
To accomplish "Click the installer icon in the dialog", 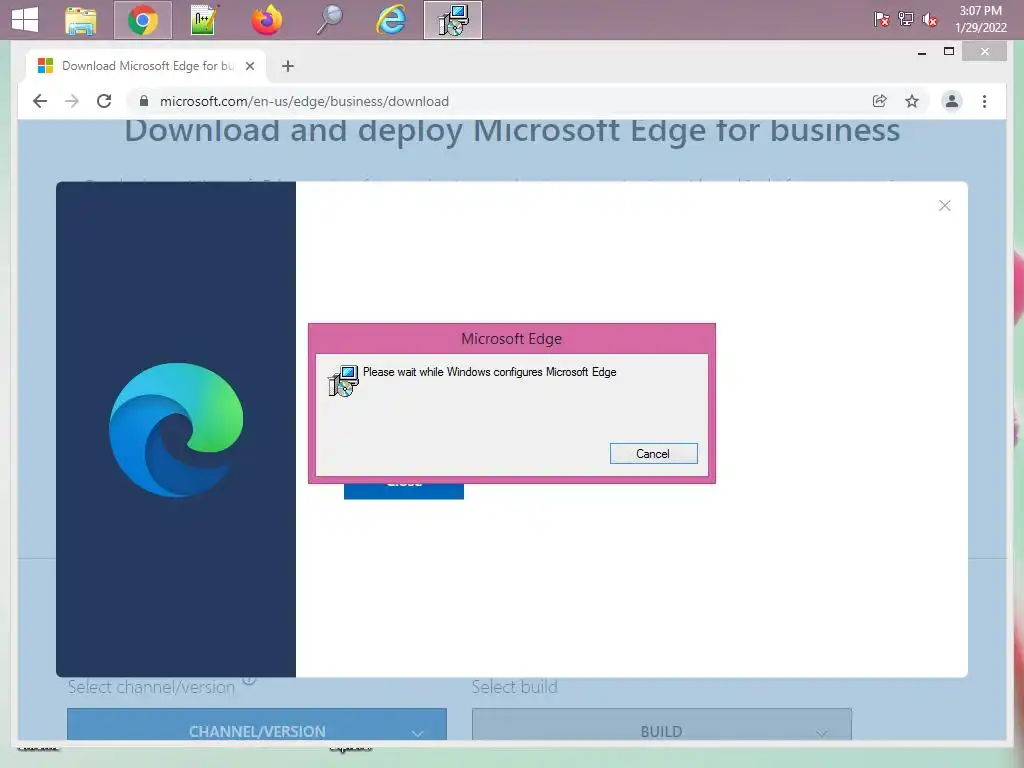I will (x=343, y=381).
